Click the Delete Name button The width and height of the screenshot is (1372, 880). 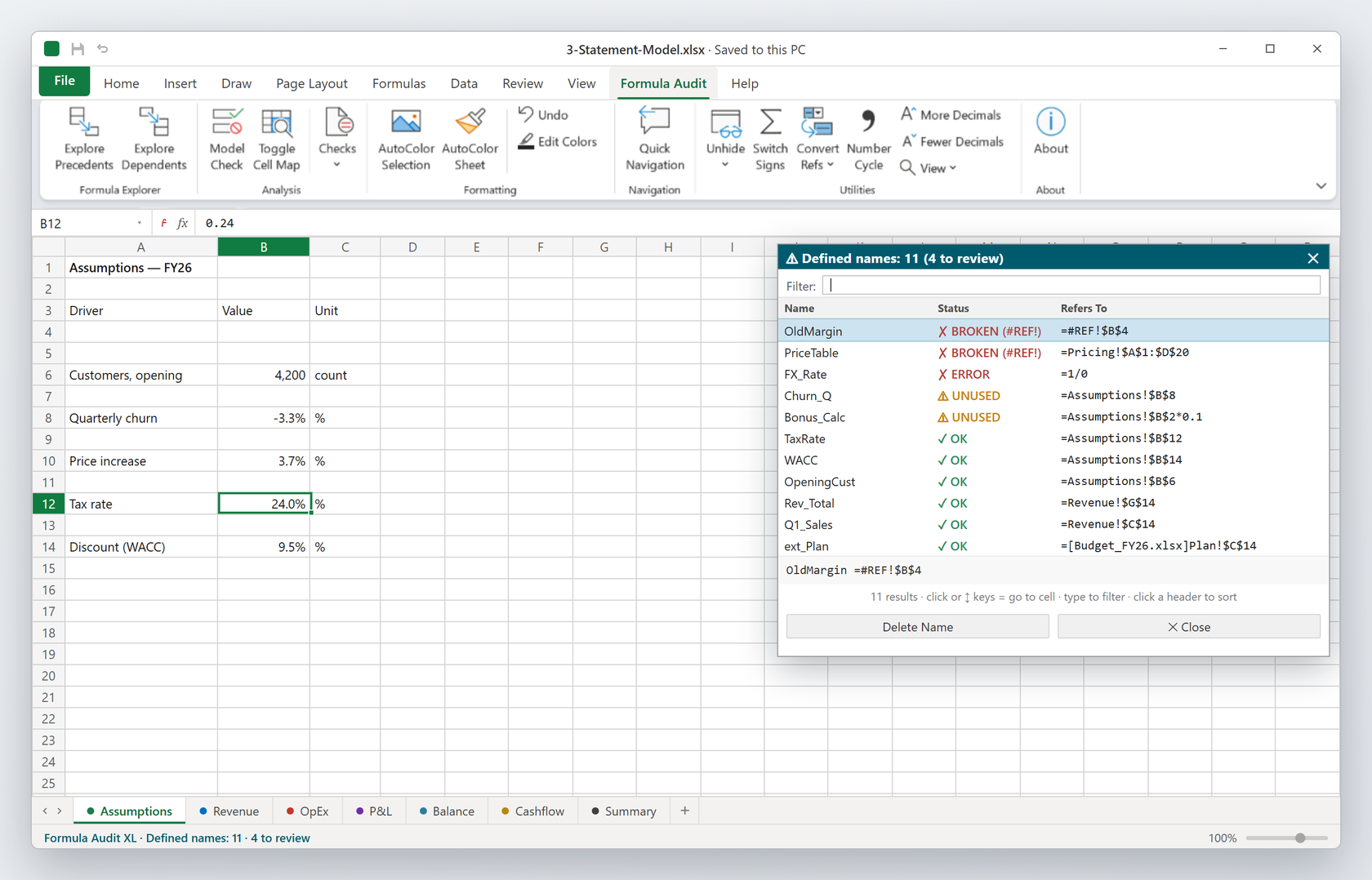917,627
